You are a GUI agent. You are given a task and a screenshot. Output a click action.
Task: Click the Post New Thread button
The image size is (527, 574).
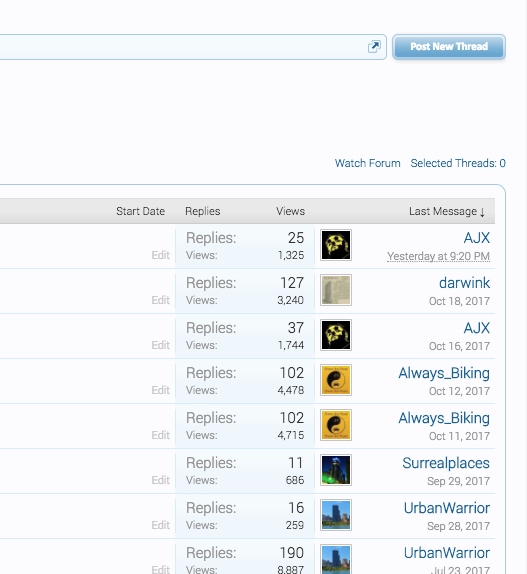(449, 46)
